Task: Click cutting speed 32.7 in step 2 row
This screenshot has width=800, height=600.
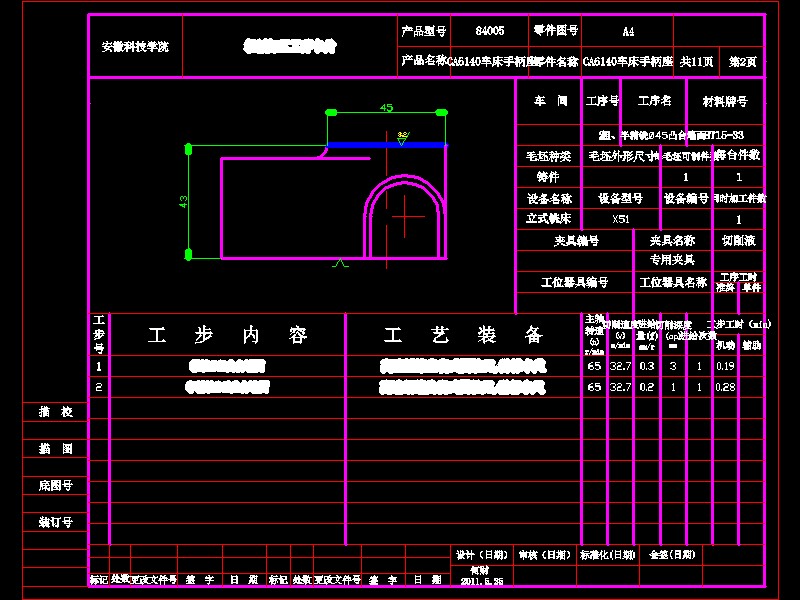Action: point(620,387)
